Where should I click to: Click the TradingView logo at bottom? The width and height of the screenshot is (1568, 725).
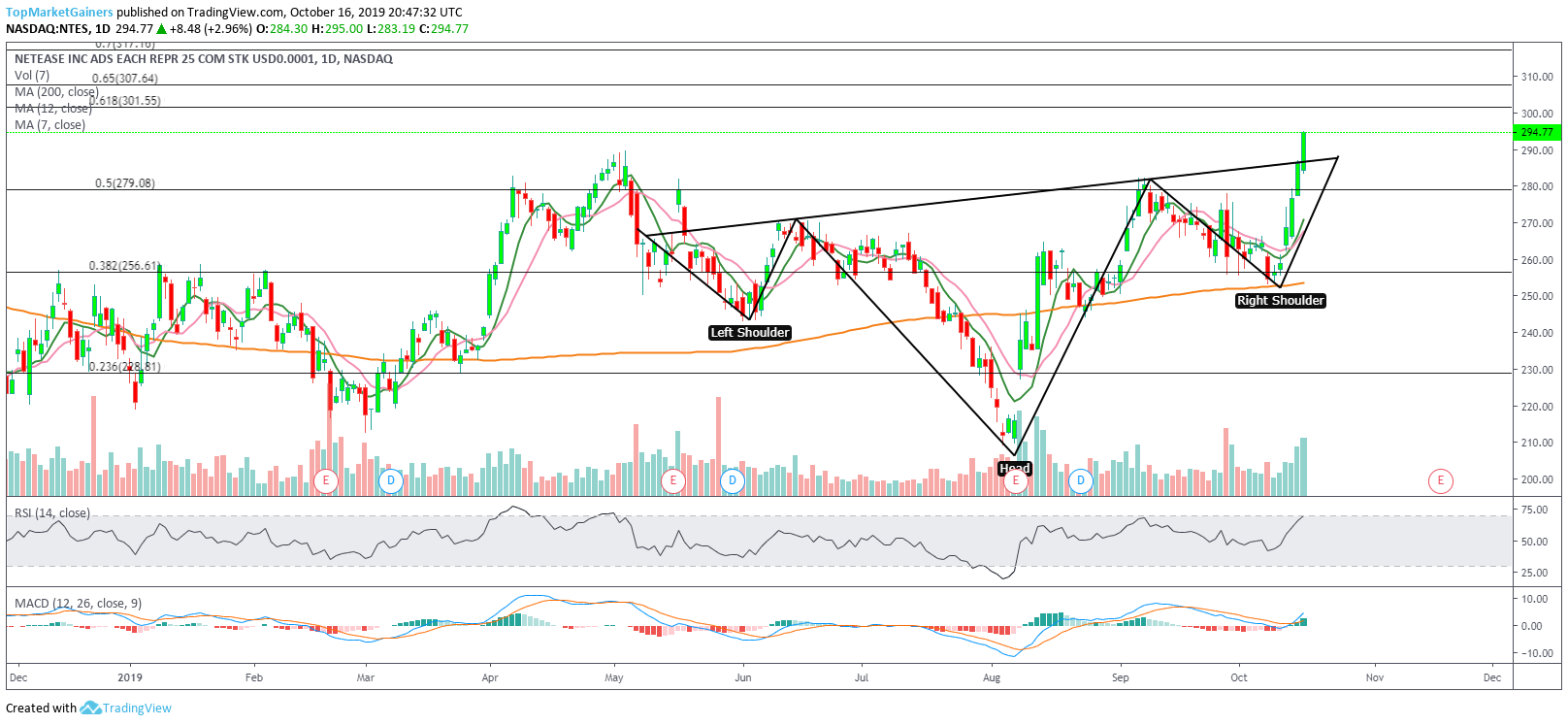[x=125, y=708]
